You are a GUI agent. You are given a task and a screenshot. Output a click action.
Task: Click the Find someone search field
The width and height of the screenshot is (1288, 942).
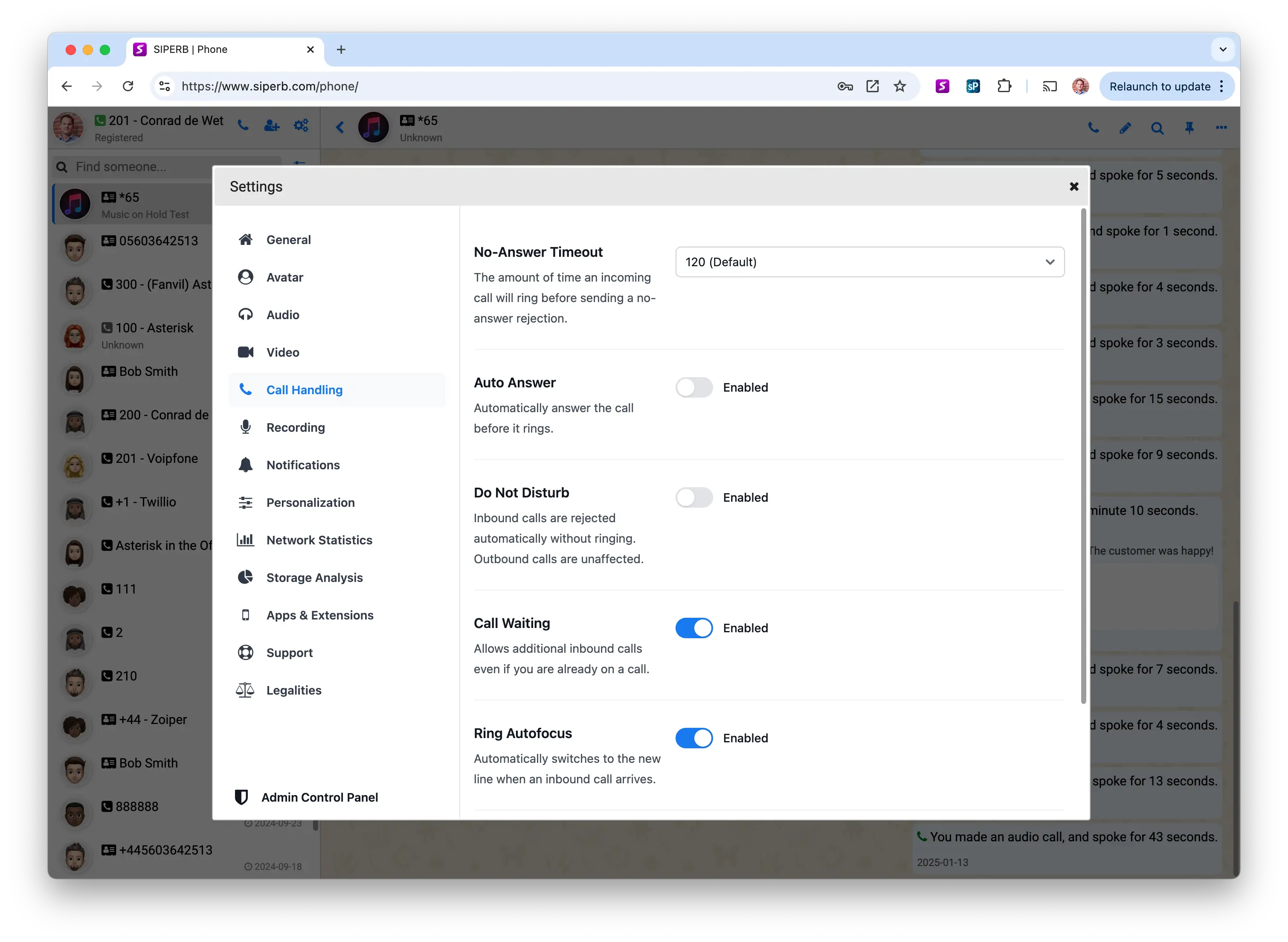[x=166, y=166]
